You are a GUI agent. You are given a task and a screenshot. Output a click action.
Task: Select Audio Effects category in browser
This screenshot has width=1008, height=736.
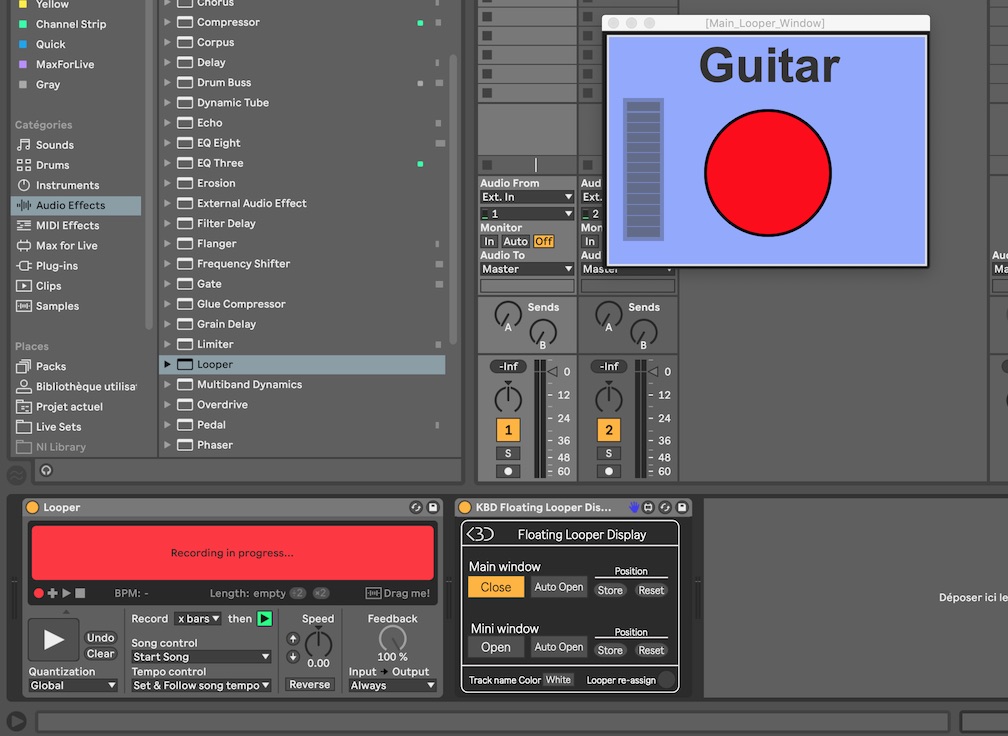[70, 205]
